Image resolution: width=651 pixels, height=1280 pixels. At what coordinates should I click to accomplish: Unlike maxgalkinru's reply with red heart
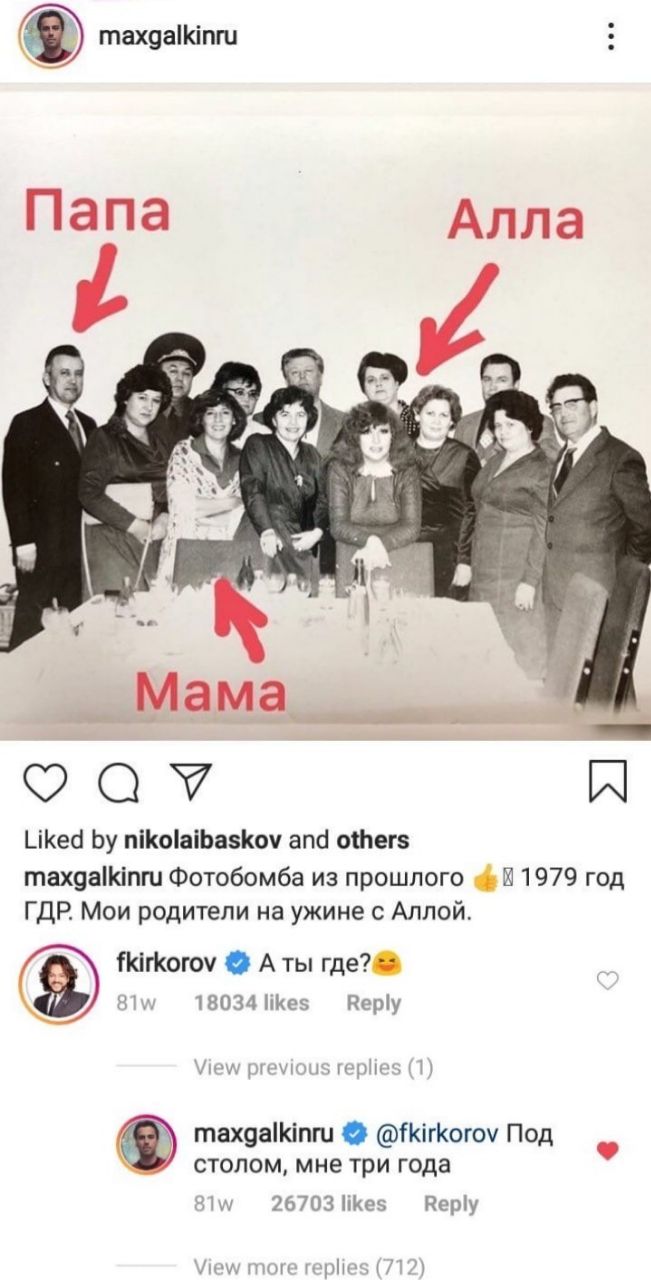click(x=607, y=1151)
